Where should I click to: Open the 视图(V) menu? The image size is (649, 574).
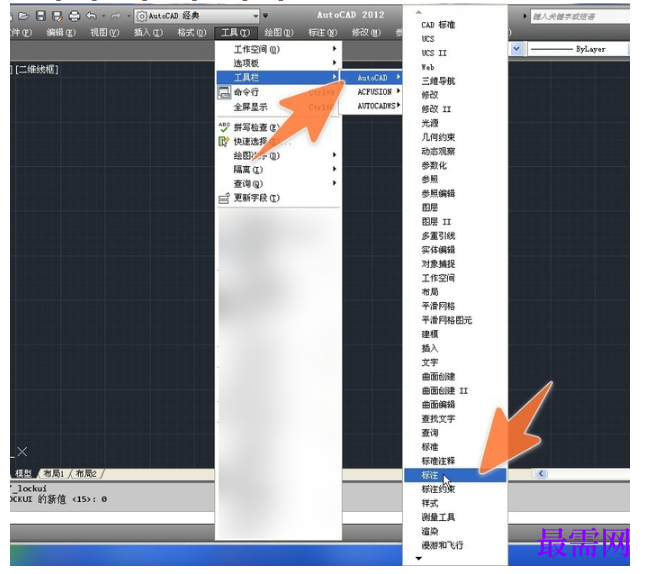(105, 32)
